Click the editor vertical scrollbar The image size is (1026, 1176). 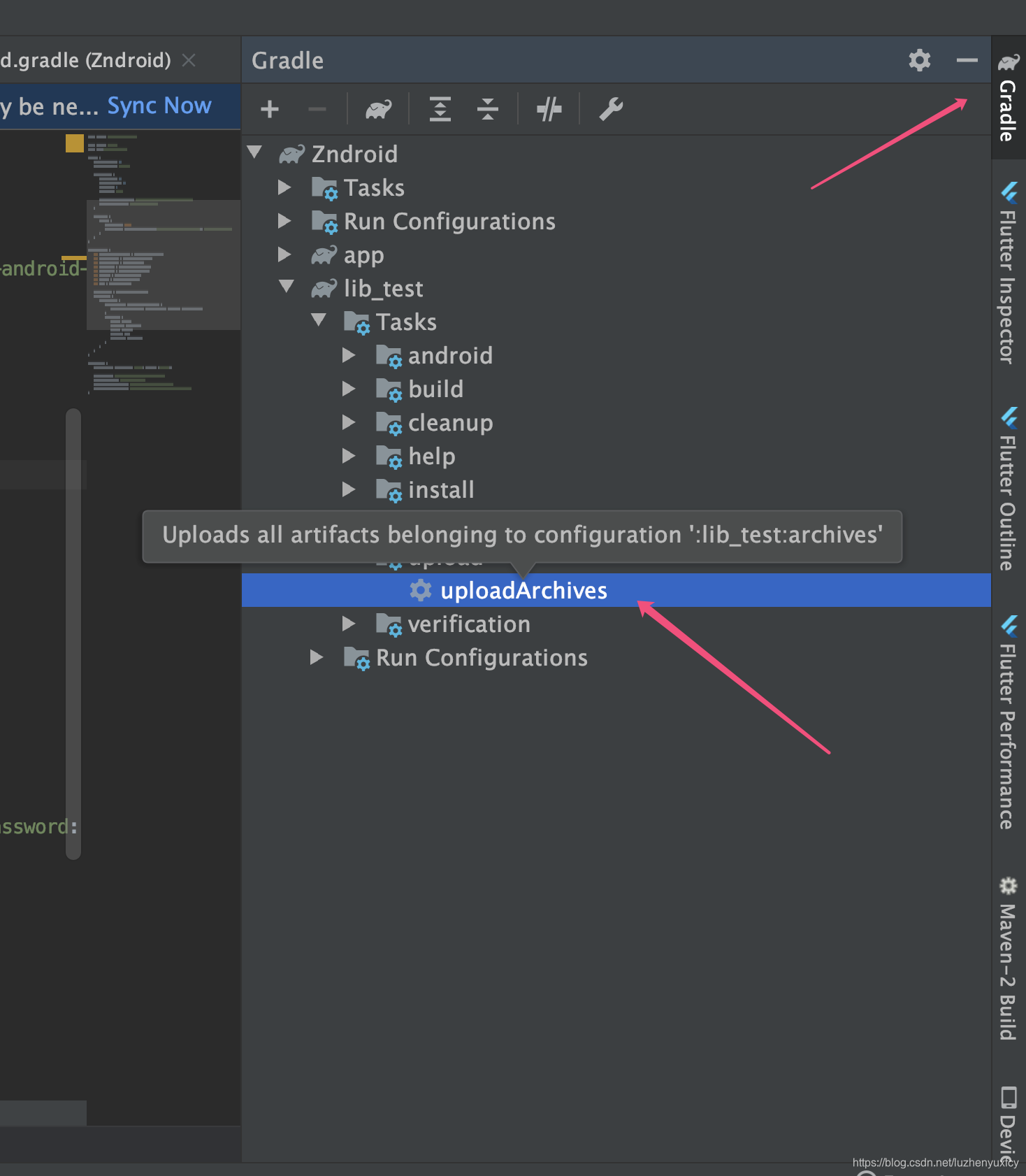tap(73, 633)
